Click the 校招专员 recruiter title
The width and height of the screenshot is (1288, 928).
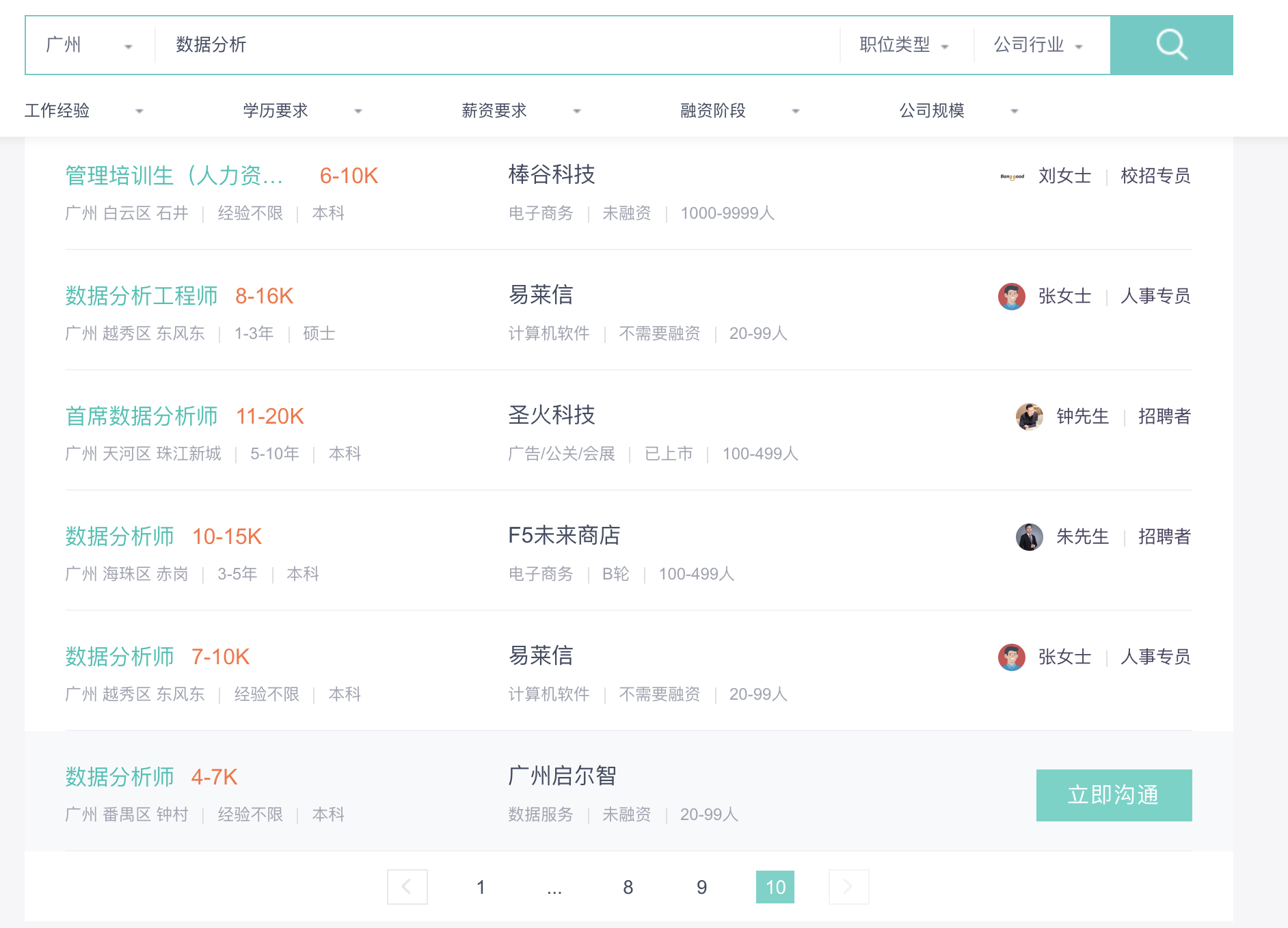[1156, 176]
